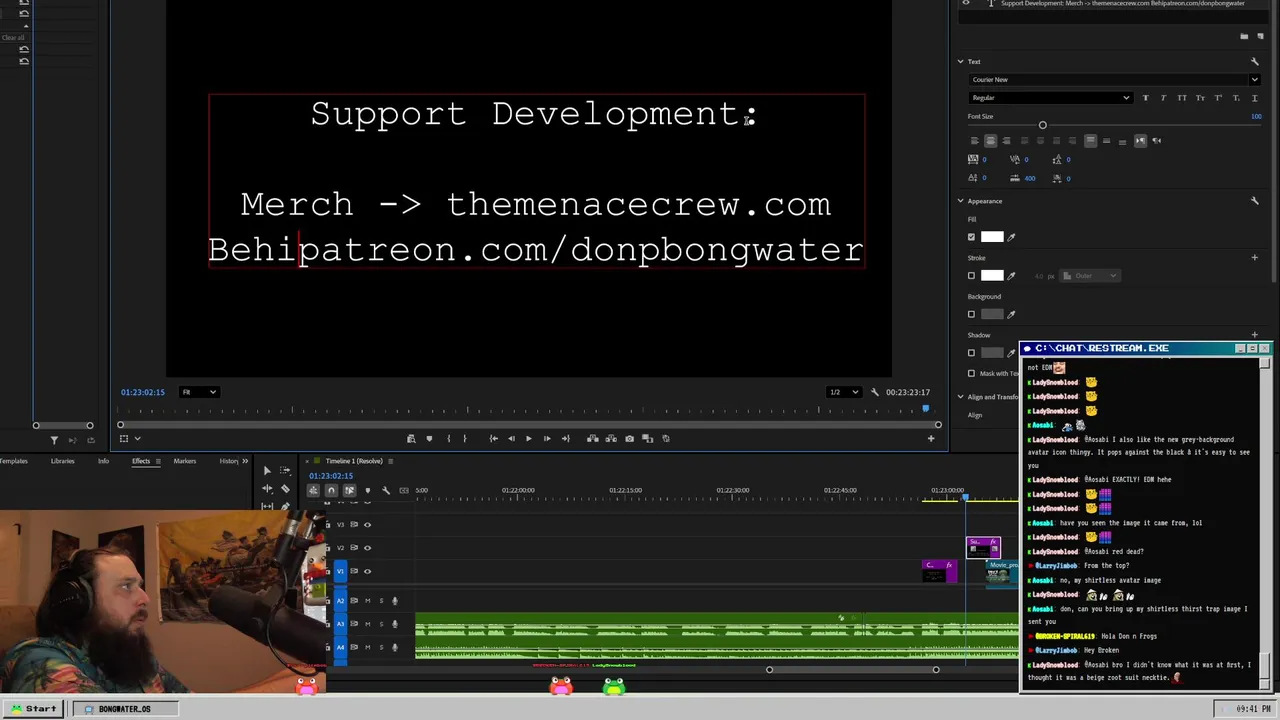Enable the Background checkbox
This screenshot has height=720, width=1280.
[x=971, y=314]
